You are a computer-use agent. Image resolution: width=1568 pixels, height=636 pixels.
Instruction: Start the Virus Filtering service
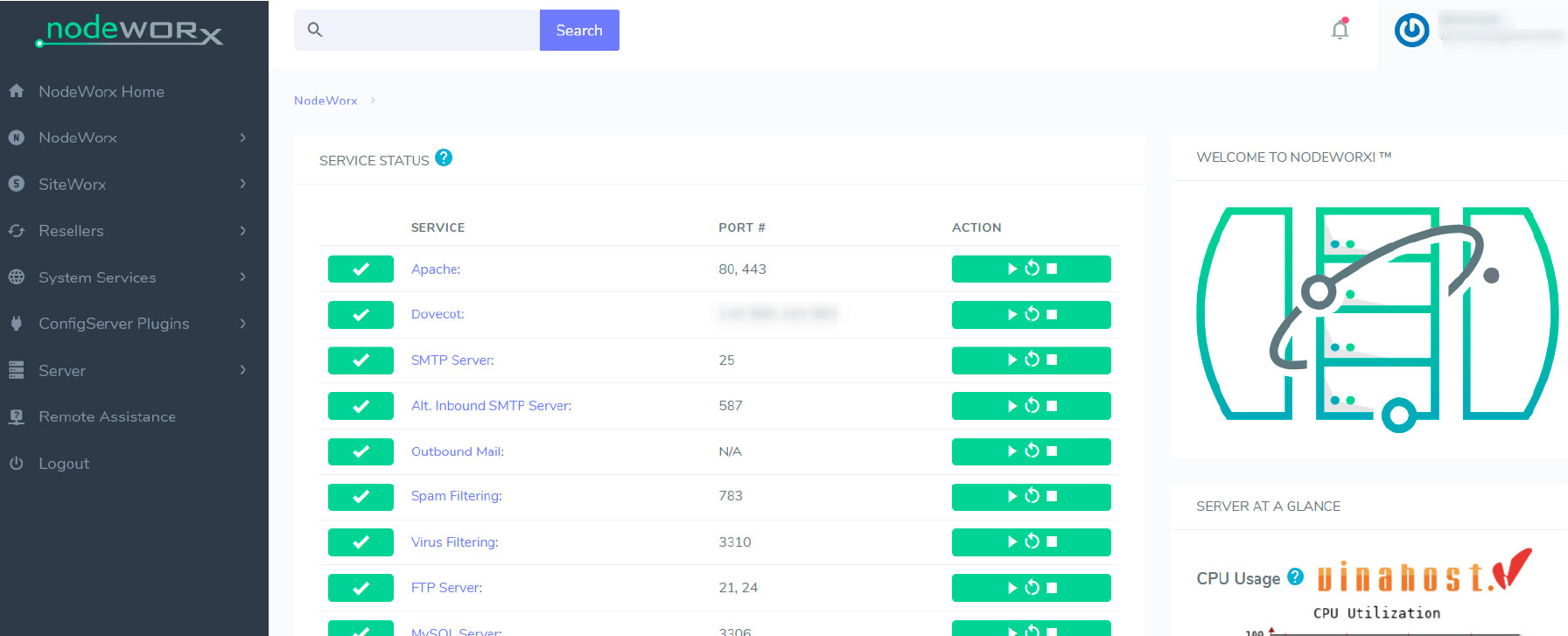pyautogui.click(x=1012, y=542)
